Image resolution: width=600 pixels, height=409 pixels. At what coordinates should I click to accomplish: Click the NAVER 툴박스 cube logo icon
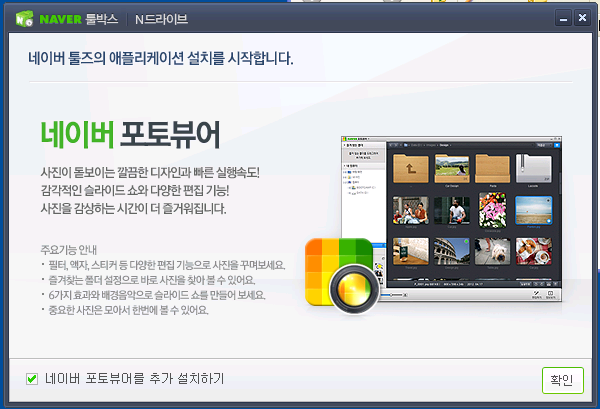pos(24,18)
